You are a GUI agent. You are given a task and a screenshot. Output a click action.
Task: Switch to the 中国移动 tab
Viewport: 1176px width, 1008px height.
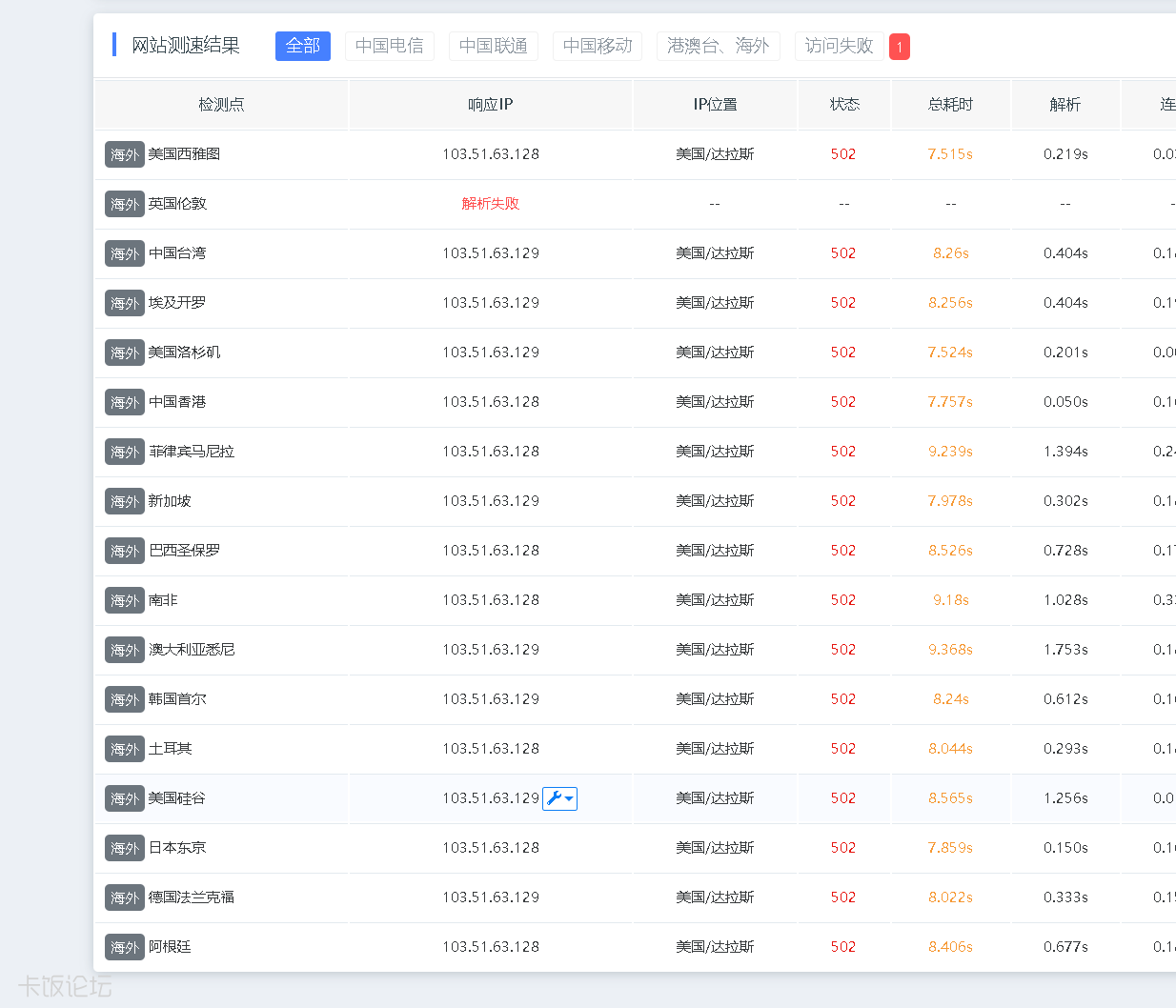point(598,46)
